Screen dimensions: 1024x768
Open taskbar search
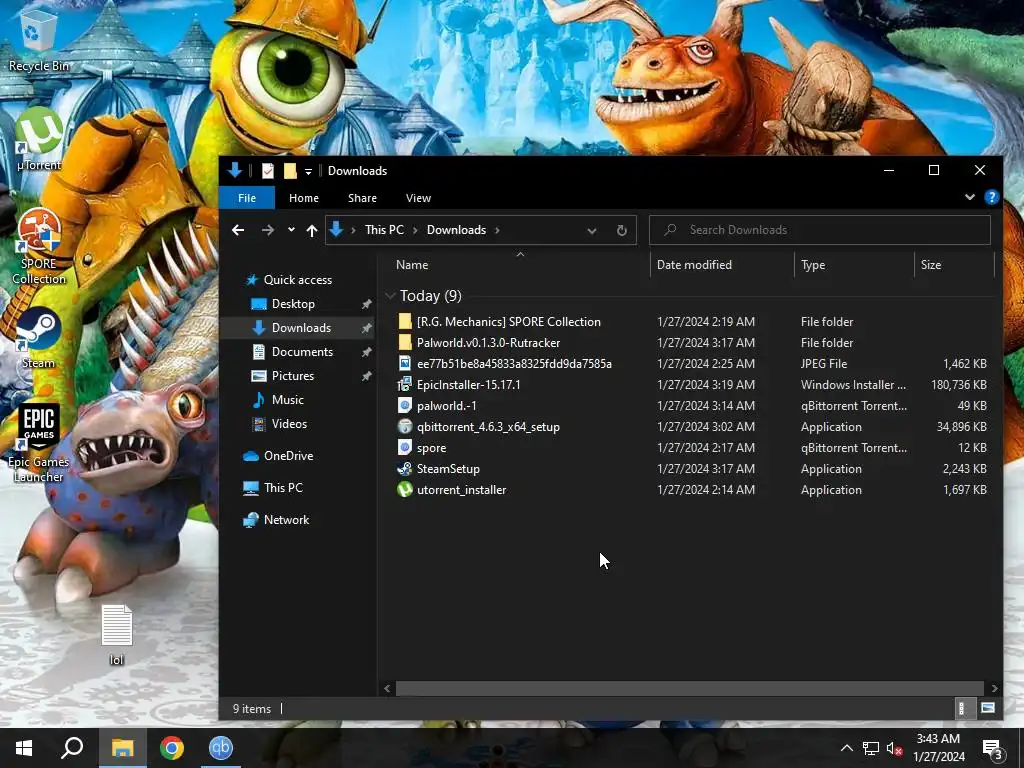click(x=72, y=748)
